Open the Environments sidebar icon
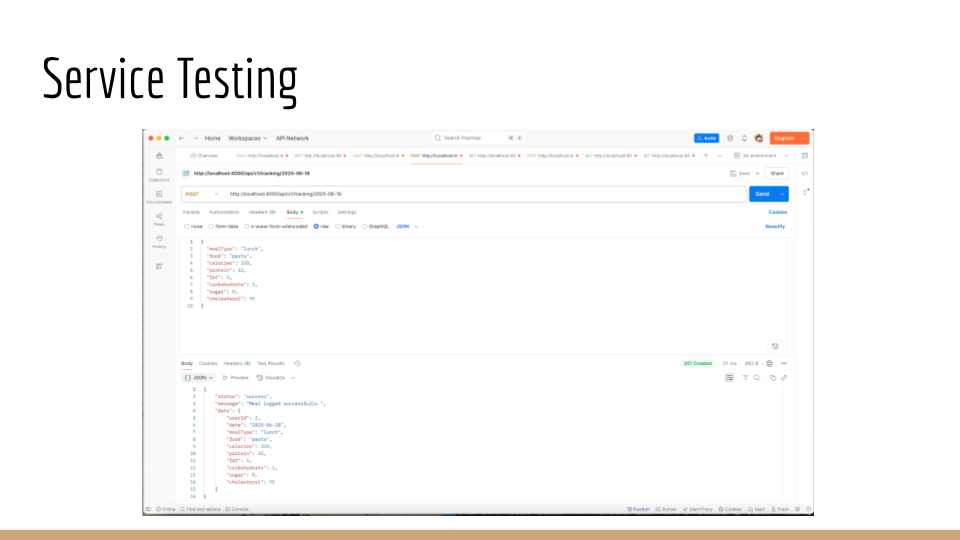 pos(159,197)
